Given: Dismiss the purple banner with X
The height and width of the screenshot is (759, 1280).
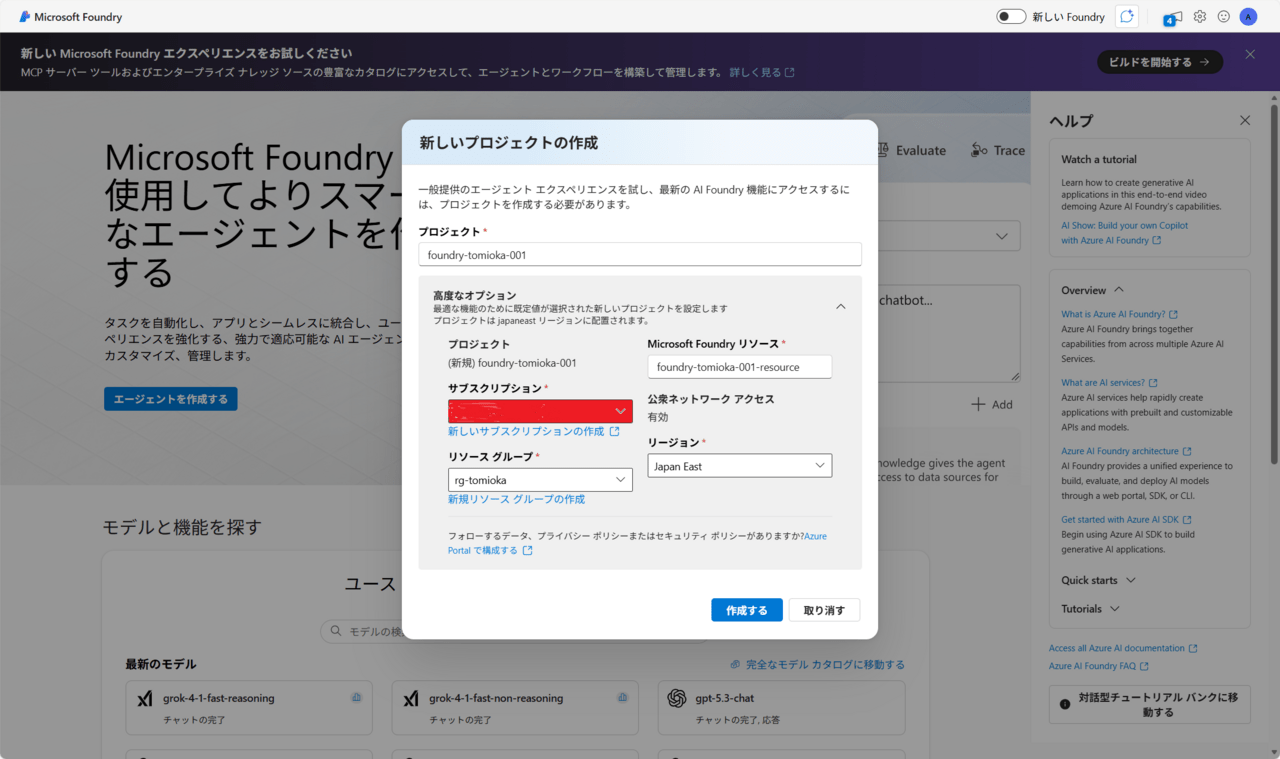Looking at the screenshot, I should coord(1250,55).
